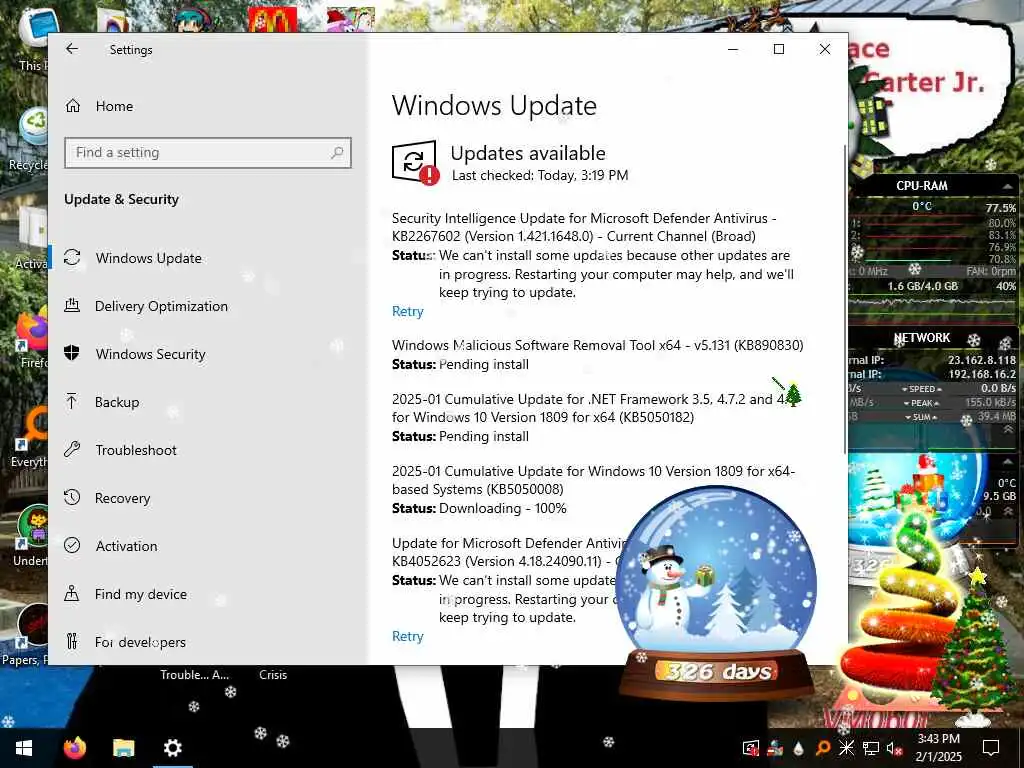Image resolution: width=1024 pixels, height=768 pixels.
Task: Click the KB5050008 cumulative update entry
Action: click(x=593, y=480)
